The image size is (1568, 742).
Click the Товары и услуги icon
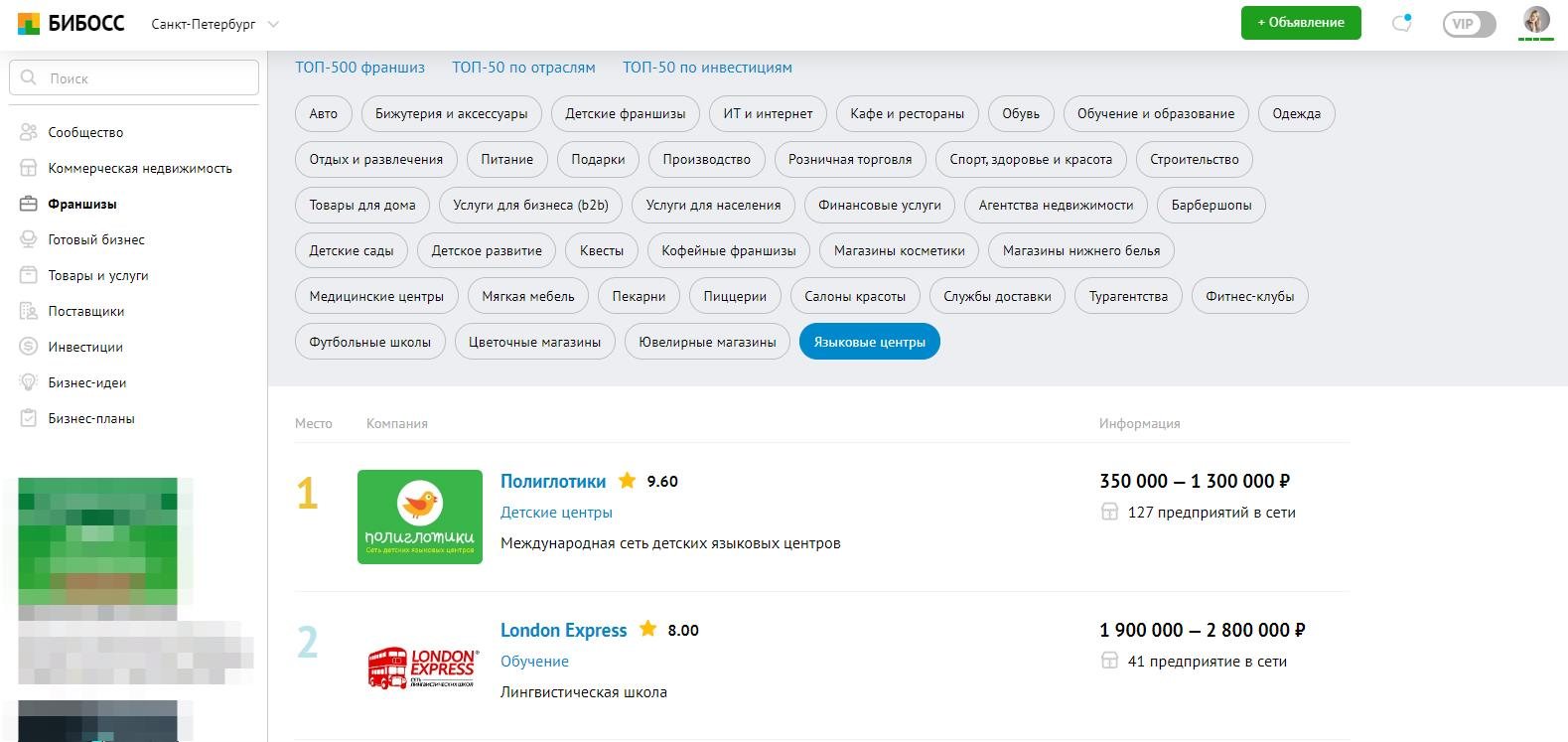tap(29, 275)
